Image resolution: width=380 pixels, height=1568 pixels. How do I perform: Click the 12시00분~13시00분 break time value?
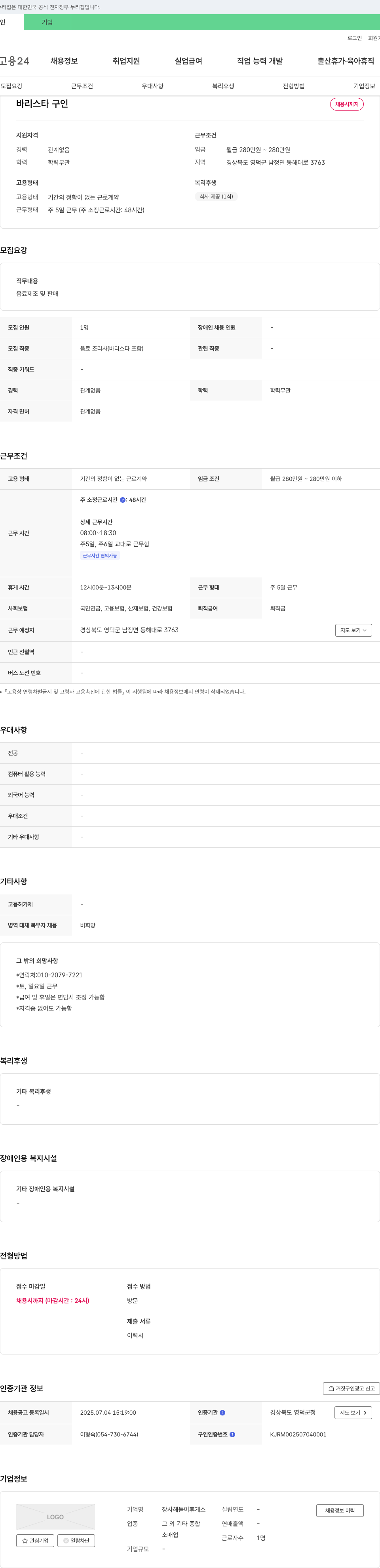106,588
